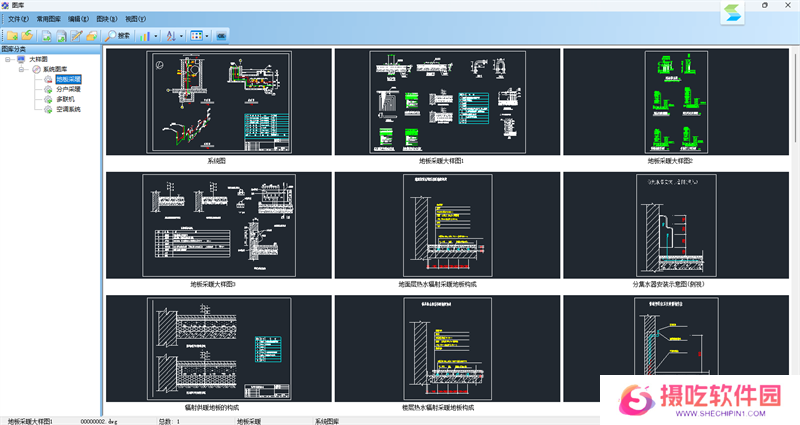Click the 地板采暖 status bar entry
The height and width of the screenshot is (425, 800).
tap(249, 421)
